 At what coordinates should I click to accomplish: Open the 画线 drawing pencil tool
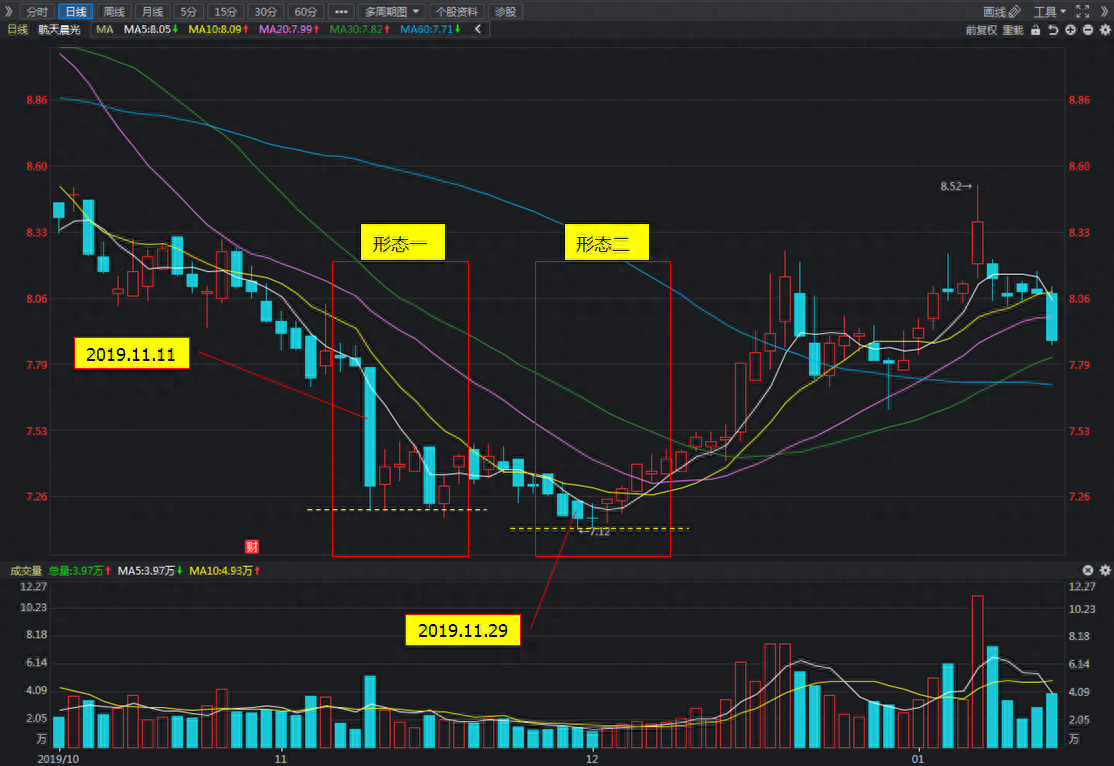[x=1001, y=11]
